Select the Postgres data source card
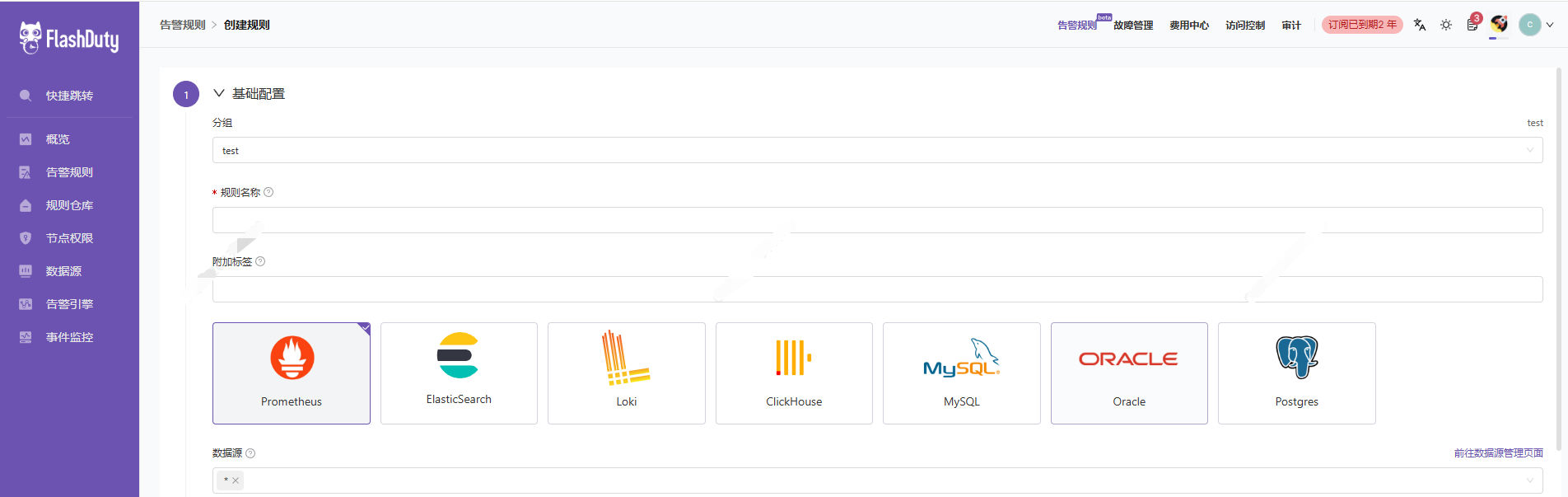Screen dimensions: 1568x497 pyautogui.click(x=1296, y=373)
